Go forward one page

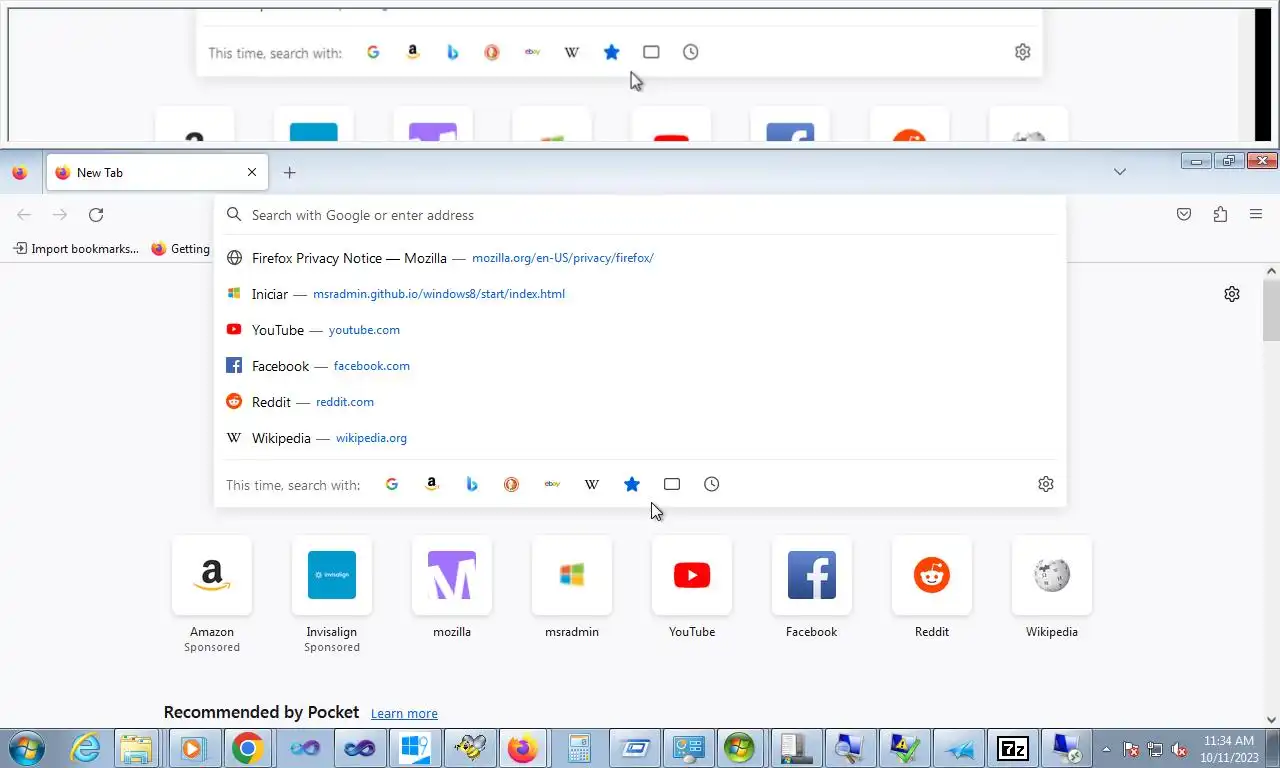60,215
